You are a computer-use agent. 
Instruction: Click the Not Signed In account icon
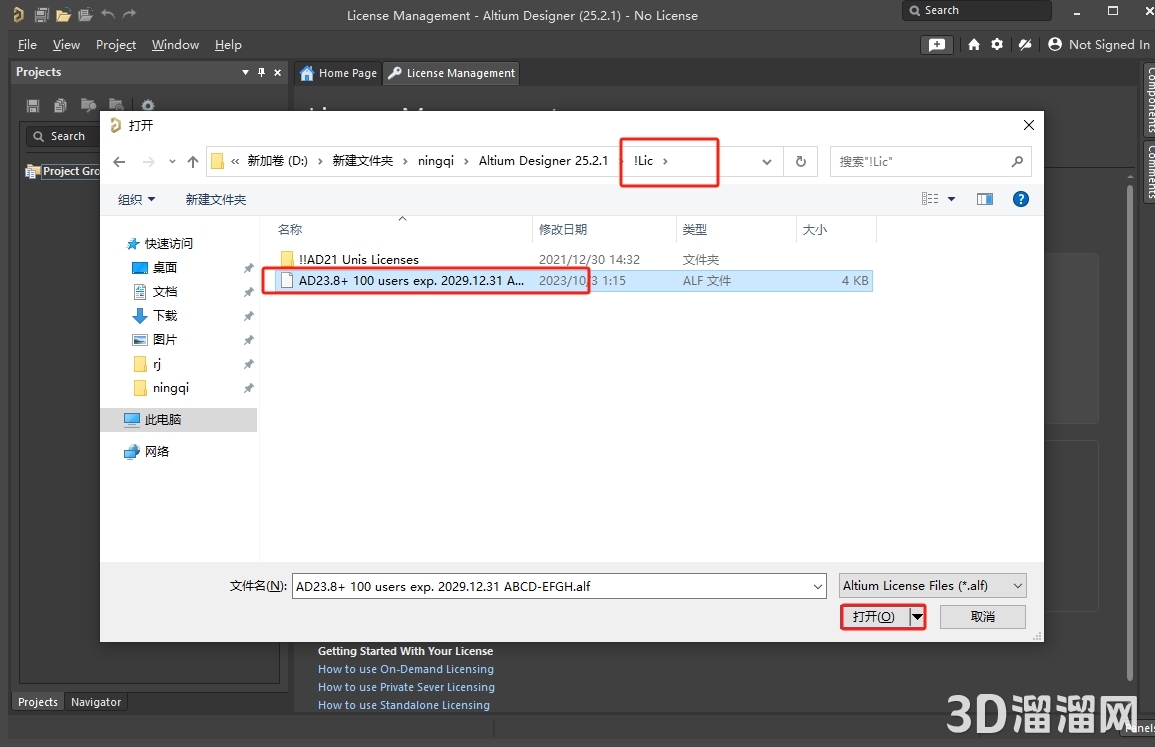pos(1055,44)
